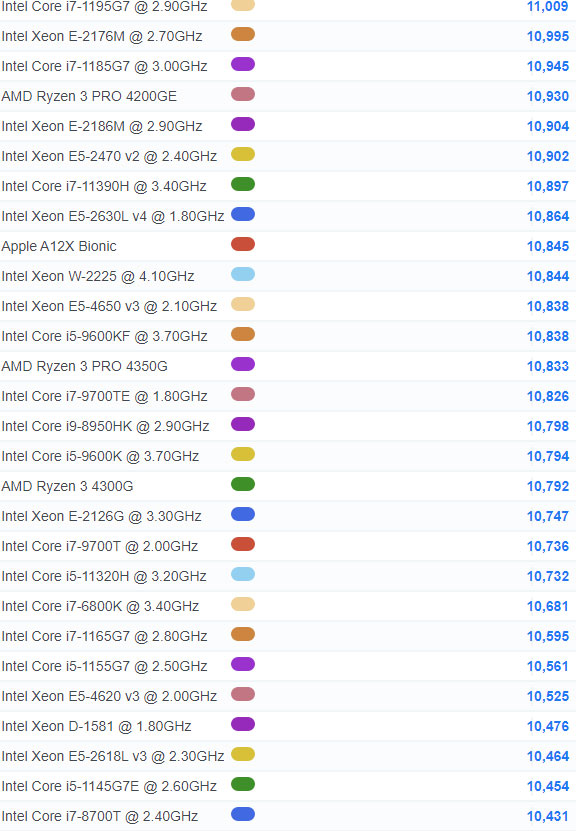Click the red swatch beside Core i7-9700T
The image size is (576, 831).
tap(243, 544)
